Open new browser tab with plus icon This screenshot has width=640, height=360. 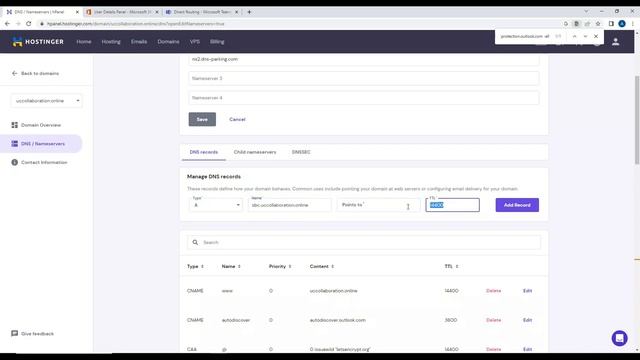coord(249,12)
